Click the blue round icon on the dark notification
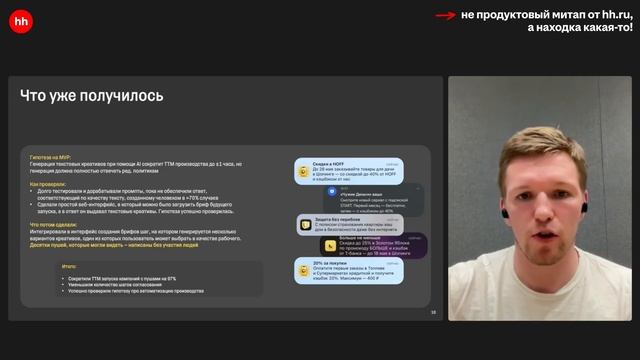Image resolution: width=640 pixels, height=360 pixels. coord(332,191)
